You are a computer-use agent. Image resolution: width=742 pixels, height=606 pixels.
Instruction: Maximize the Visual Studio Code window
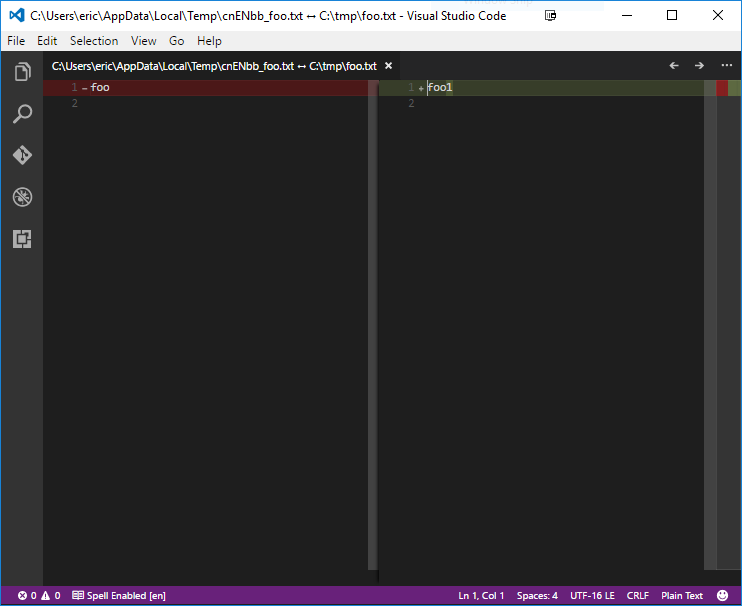[672, 16]
